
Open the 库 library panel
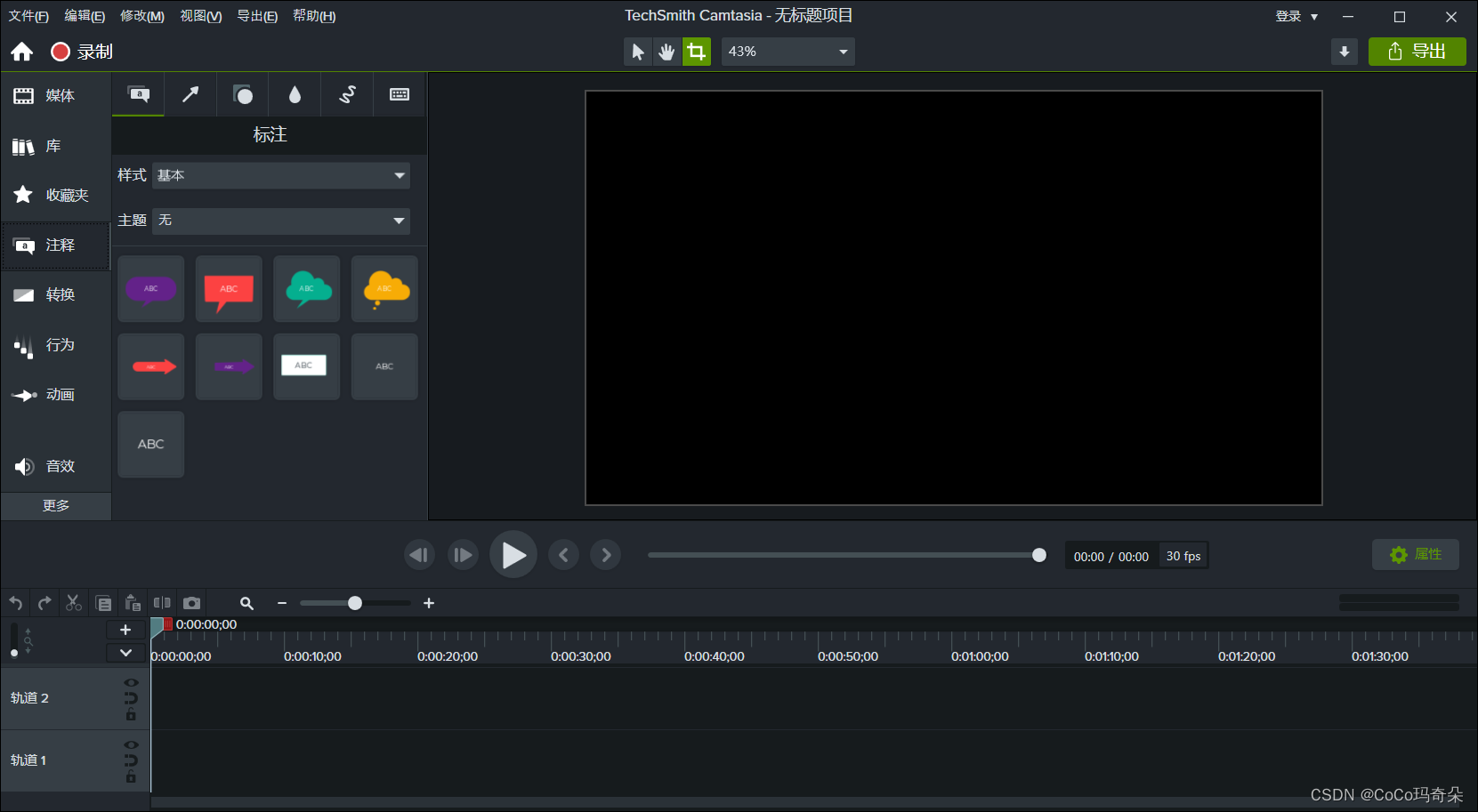[55, 146]
